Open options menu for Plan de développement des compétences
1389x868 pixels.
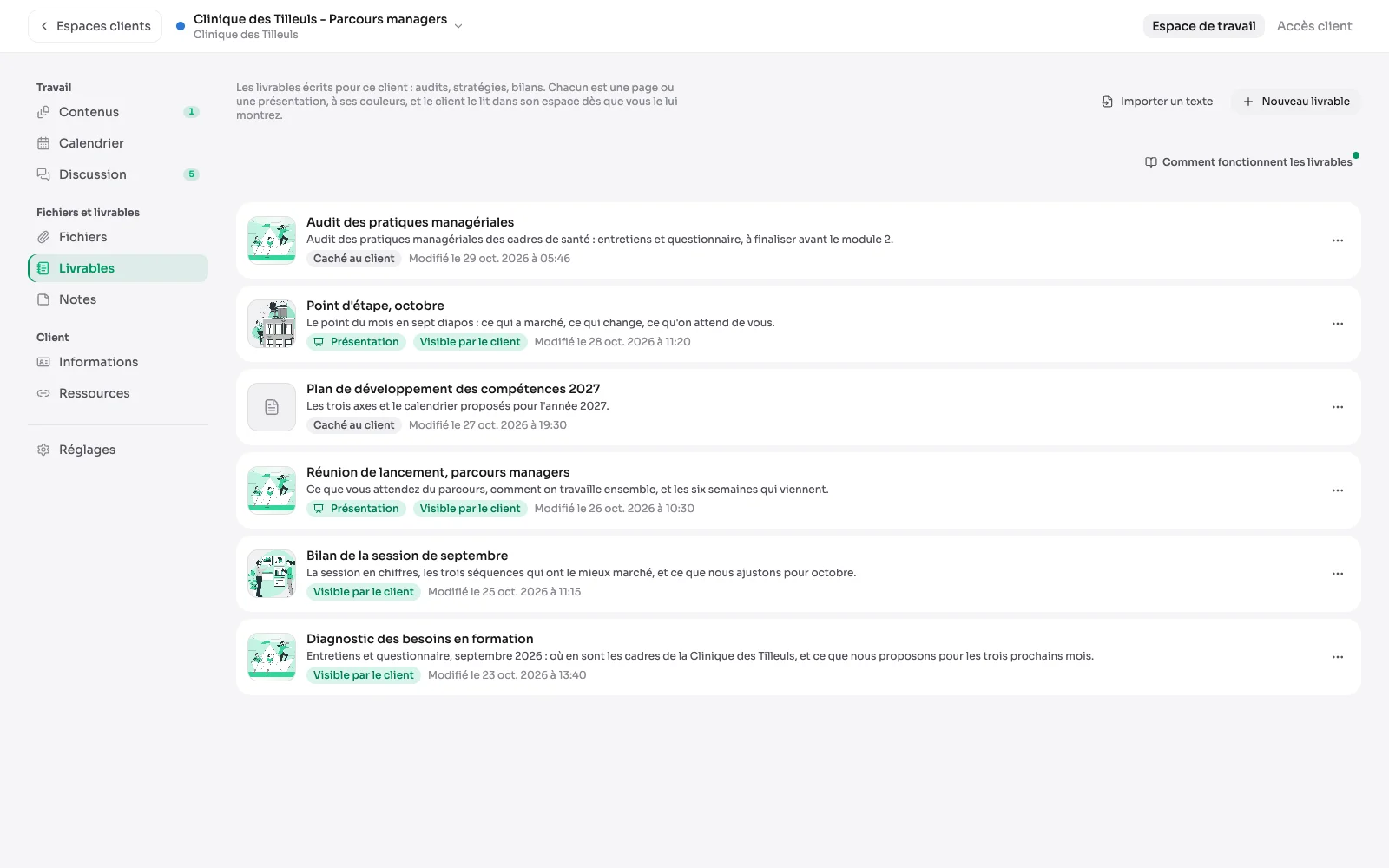[1338, 407]
